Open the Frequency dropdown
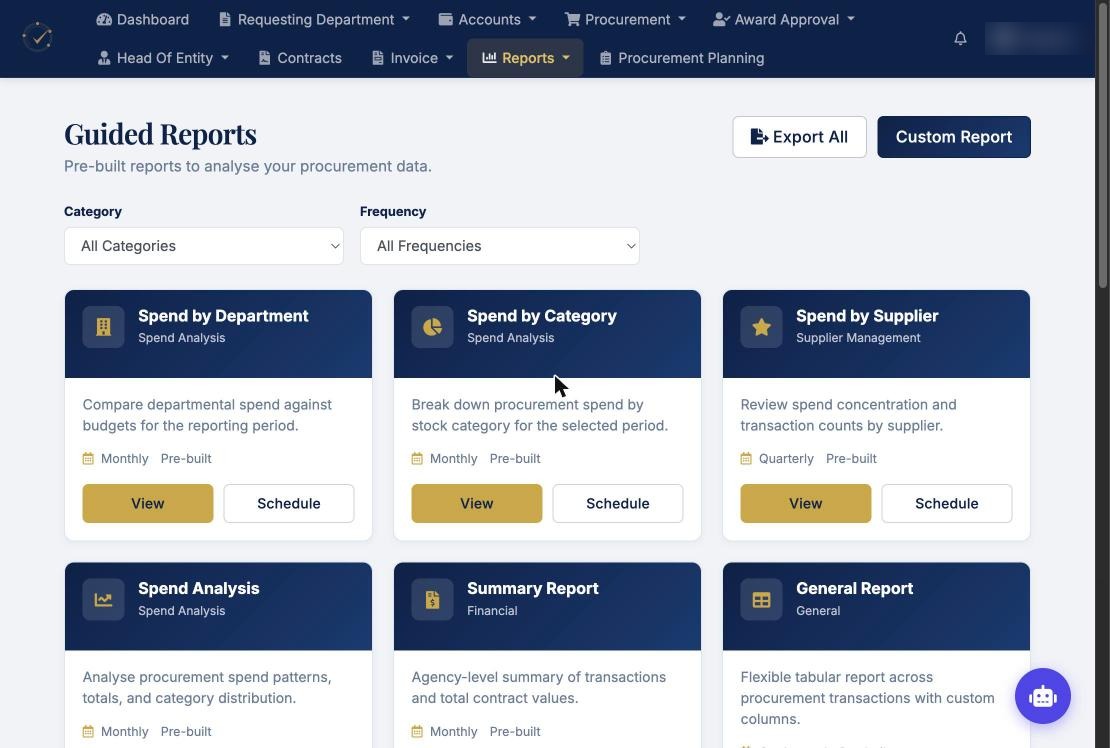The image size is (1110, 748). 500,246
